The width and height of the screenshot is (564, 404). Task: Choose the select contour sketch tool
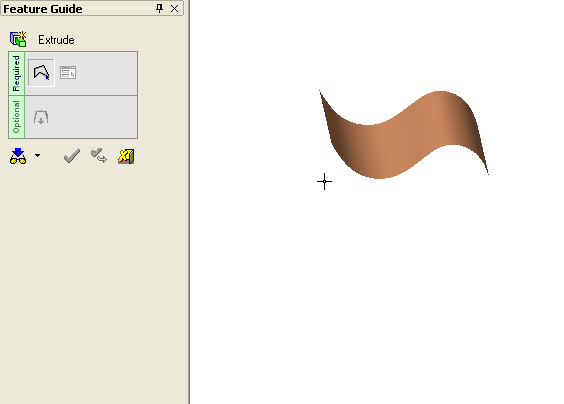[41, 73]
